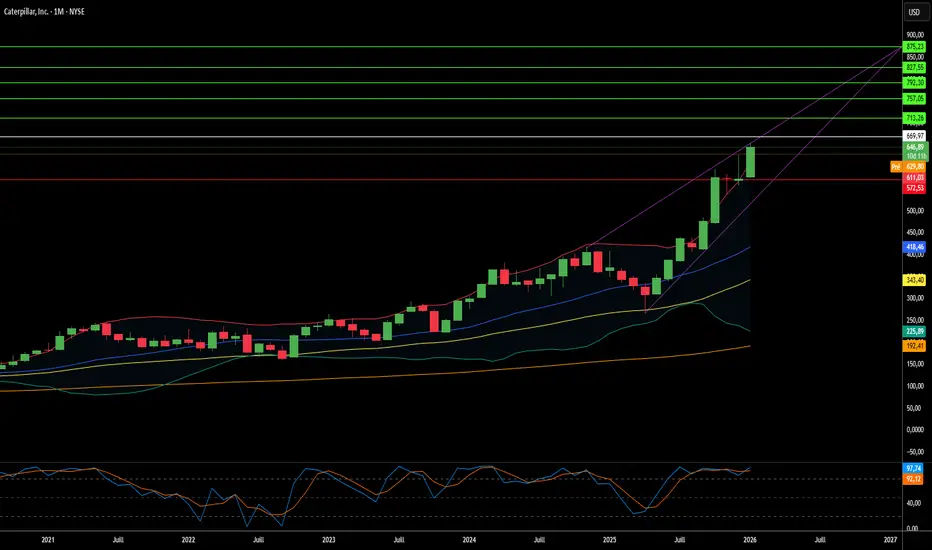Click the Caterpillar, Inc. symbol title
This screenshot has width=932, height=550.
point(39,12)
